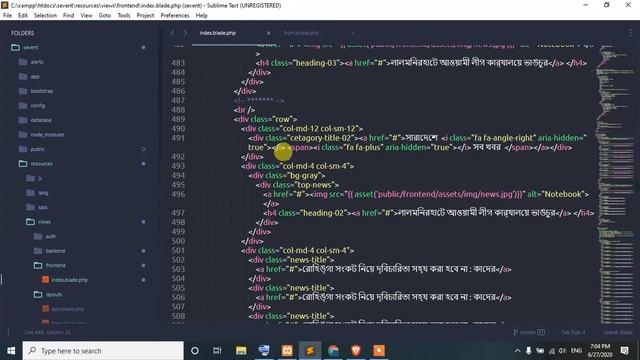Image resolution: width=640 pixels, height=360 pixels.
Task: Collapse the resources folder
Action: pos(42,164)
